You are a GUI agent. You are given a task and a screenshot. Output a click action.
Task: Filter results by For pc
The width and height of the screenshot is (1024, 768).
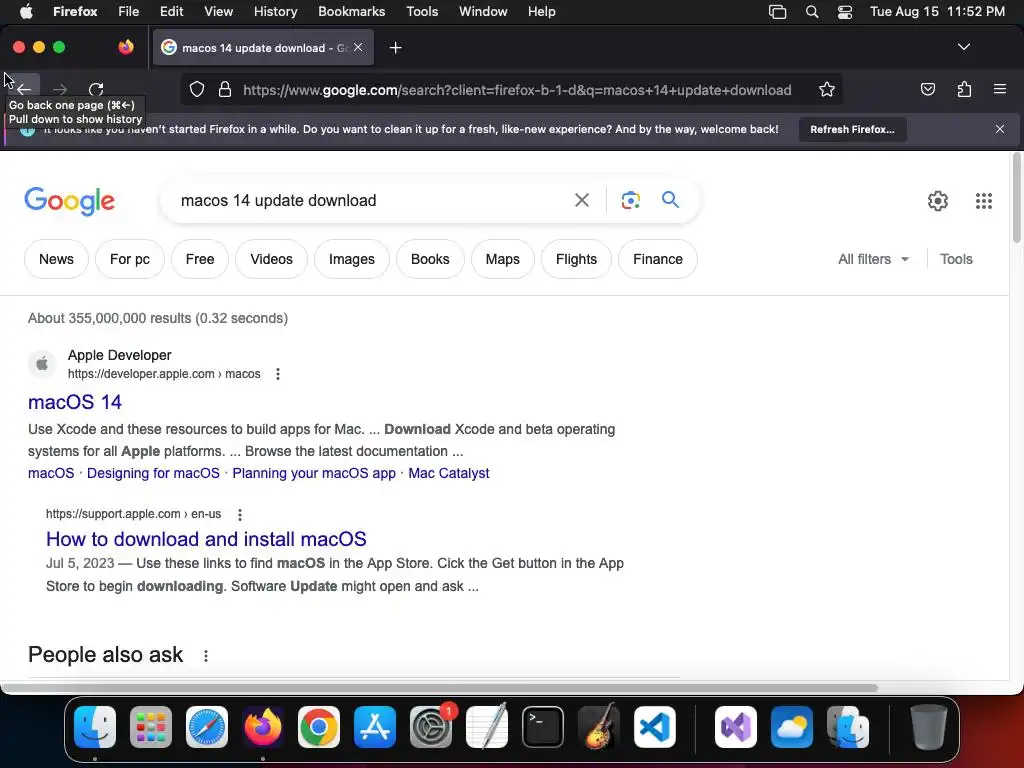(129, 259)
